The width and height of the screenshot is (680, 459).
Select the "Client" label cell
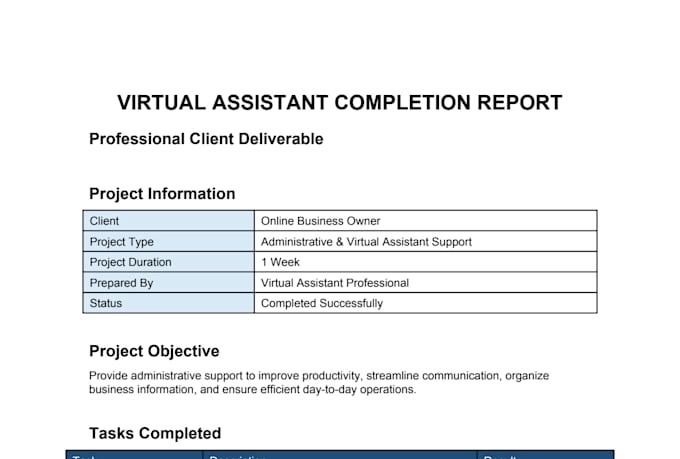point(169,221)
